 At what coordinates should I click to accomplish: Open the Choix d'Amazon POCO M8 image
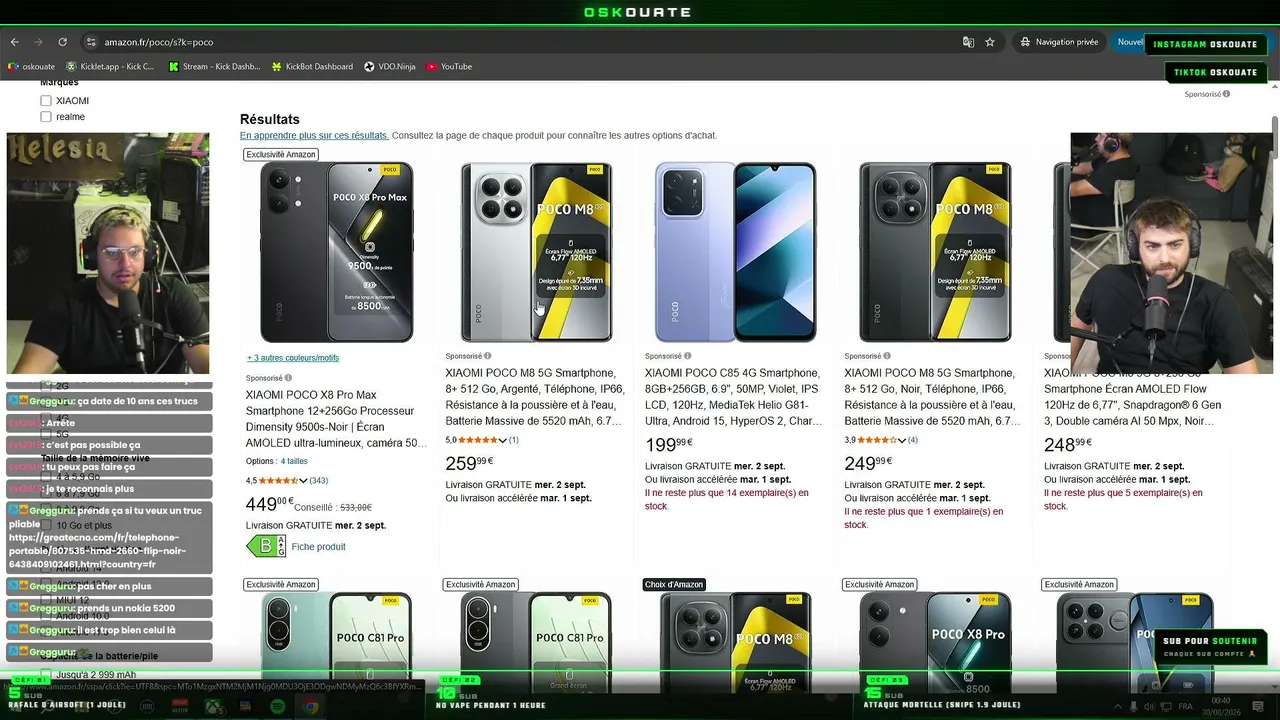click(x=736, y=637)
